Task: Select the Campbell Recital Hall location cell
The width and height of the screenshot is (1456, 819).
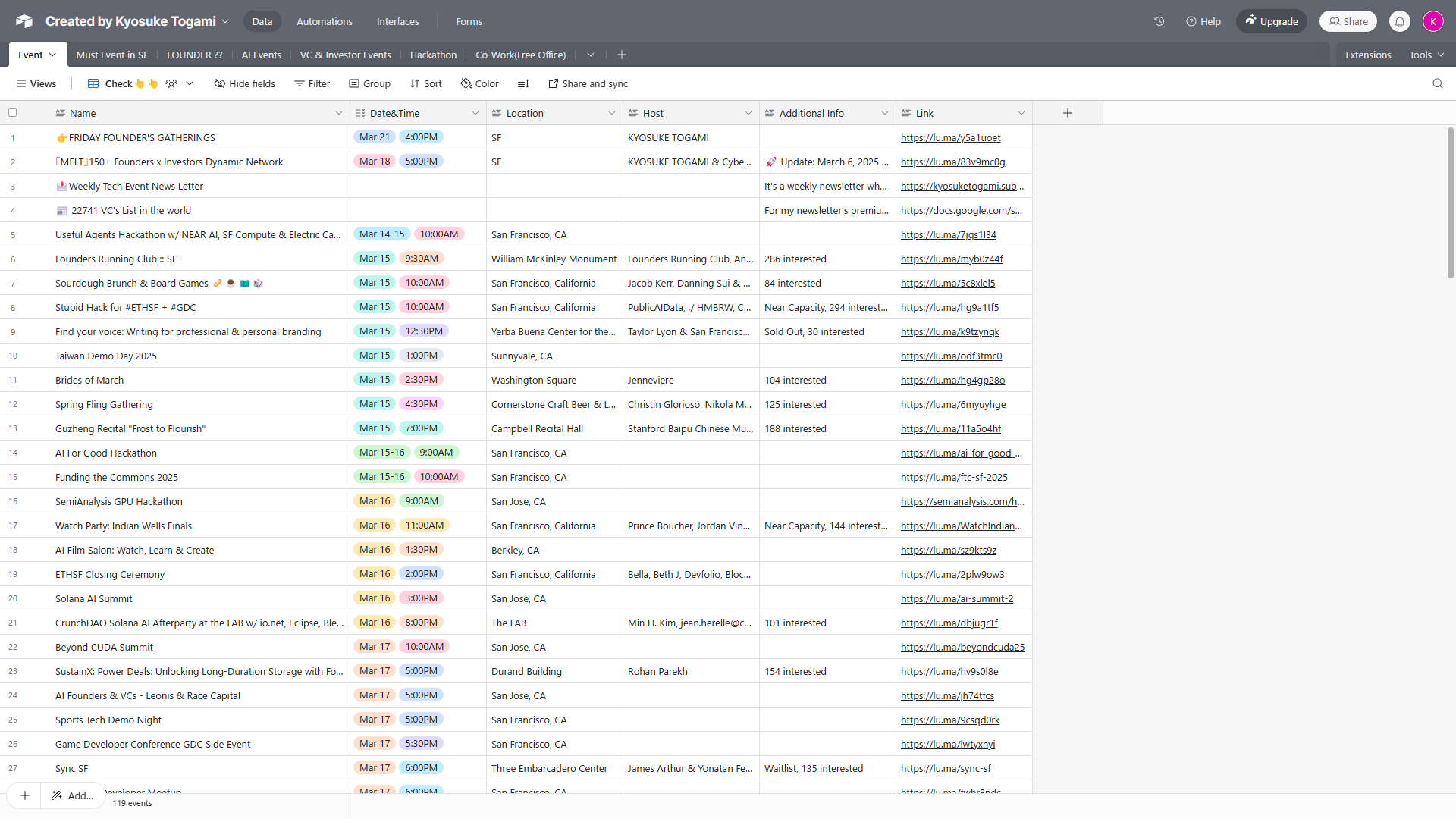Action: click(x=554, y=428)
